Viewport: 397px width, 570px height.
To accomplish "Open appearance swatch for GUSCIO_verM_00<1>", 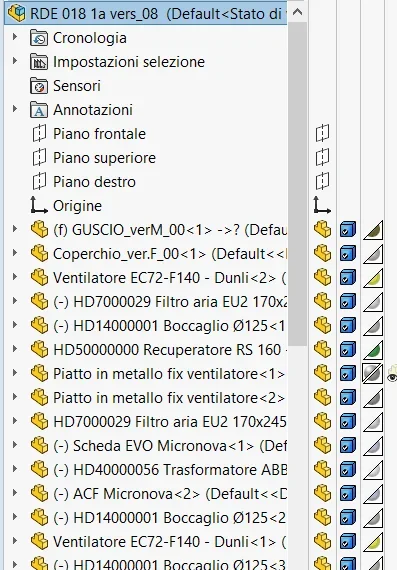I will 374,230.
